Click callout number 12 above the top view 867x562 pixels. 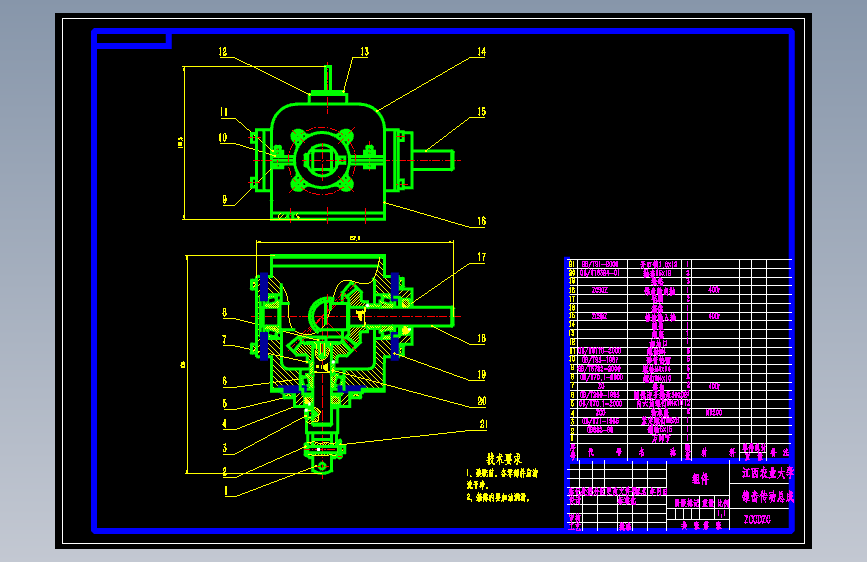tap(223, 51)
